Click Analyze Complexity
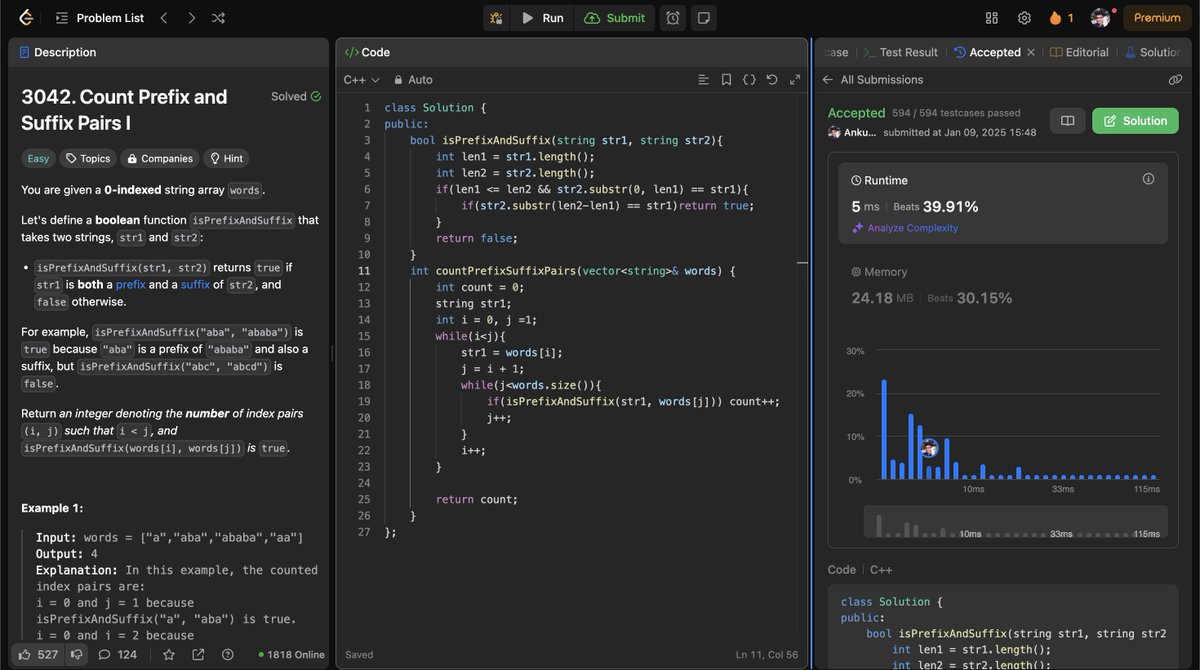This screenshot has width=1200, height=670. click(905, 228)
